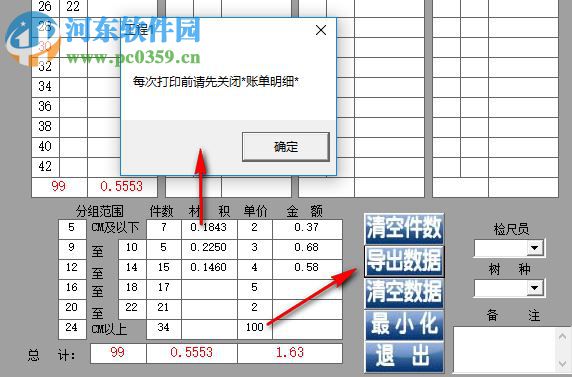
Task: Edit group range end cell 10
Action: [132, 249]
